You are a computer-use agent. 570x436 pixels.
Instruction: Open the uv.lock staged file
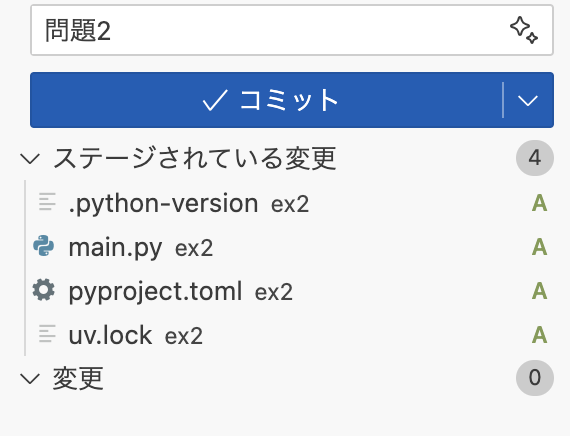point(286,335)
